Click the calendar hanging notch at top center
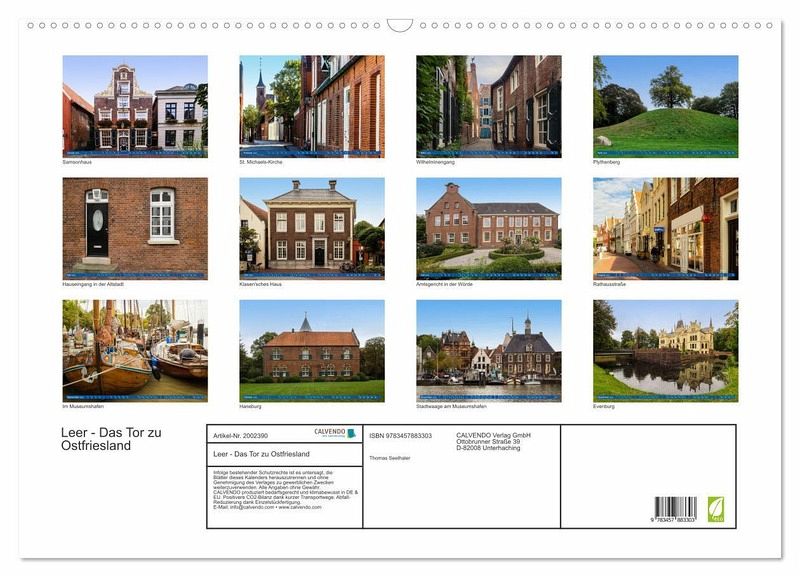Screen dimensions: 800x577 tap(400, 25)
